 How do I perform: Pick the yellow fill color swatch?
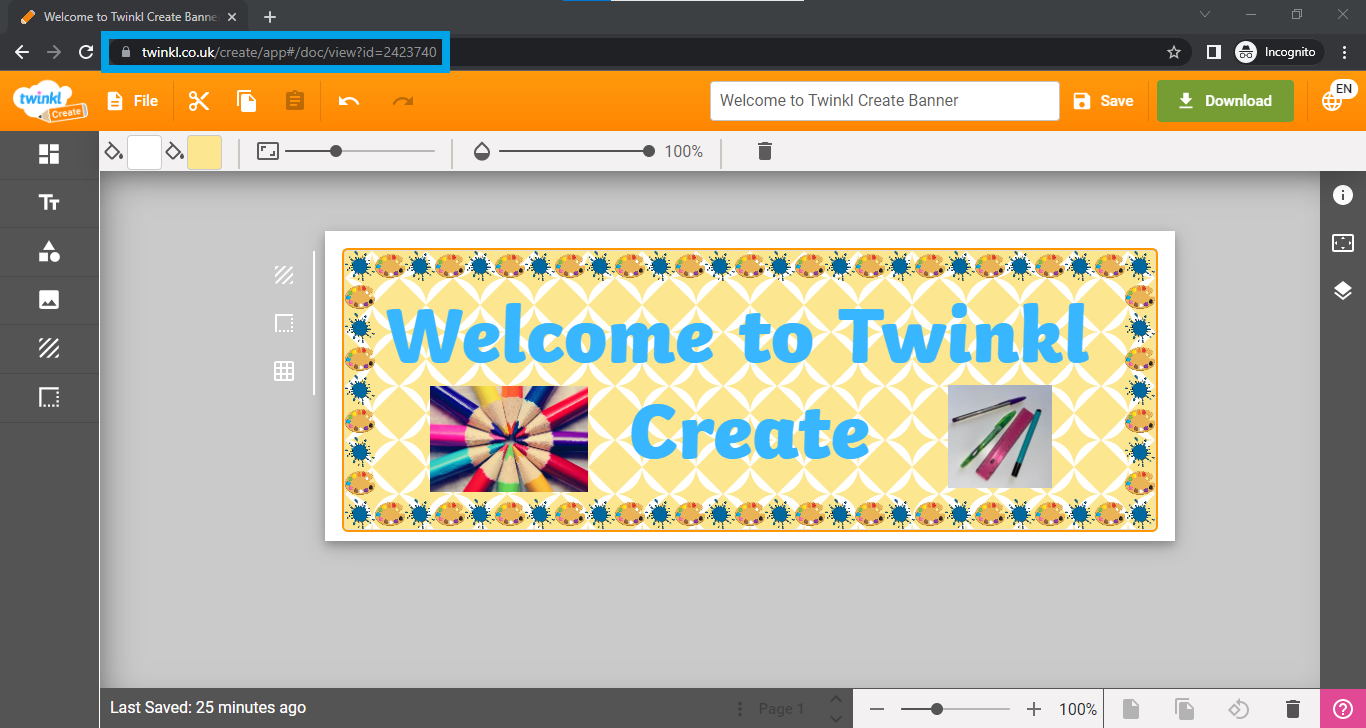[205, 152]
